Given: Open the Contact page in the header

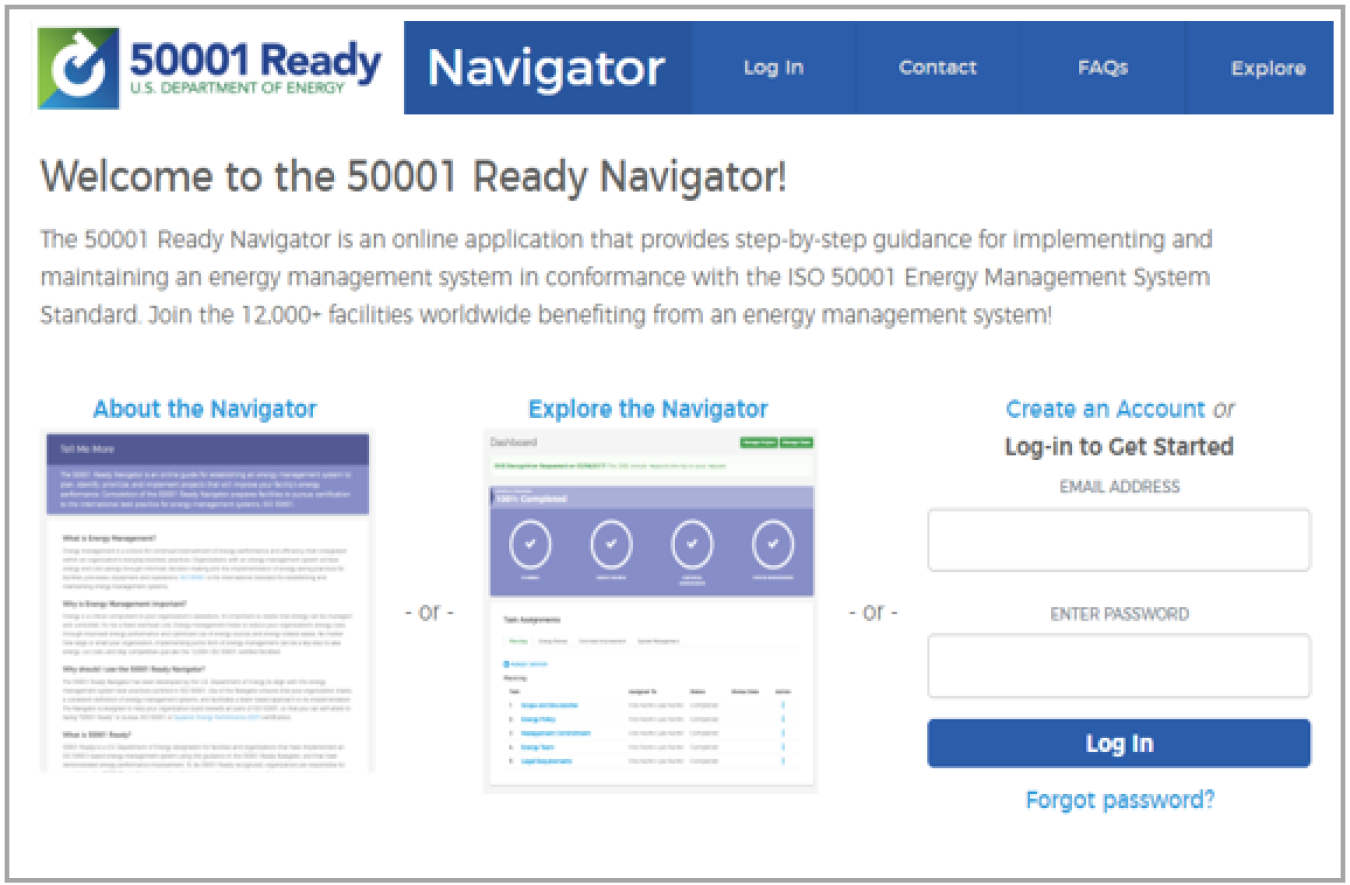Looking at the screenshot, I should [x=937, y=68].
